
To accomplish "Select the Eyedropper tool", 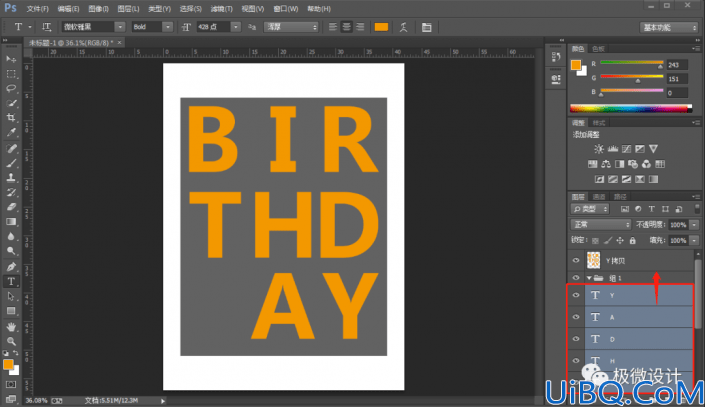I will 11,132.
